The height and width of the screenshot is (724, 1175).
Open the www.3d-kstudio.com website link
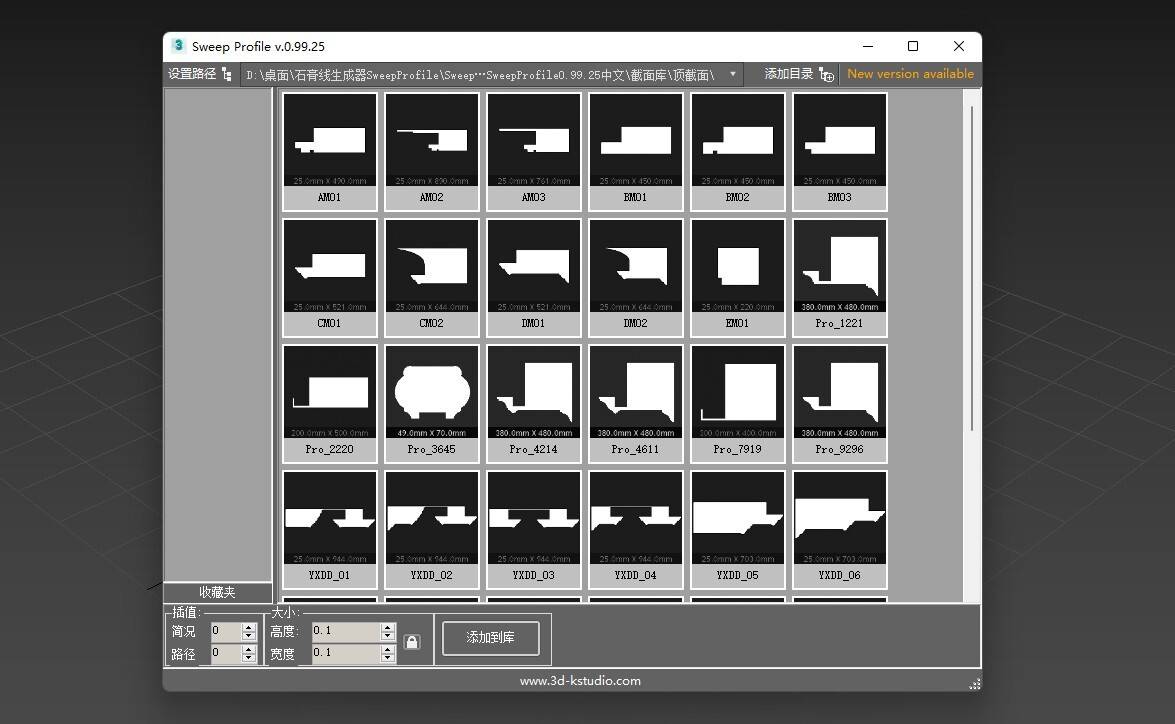point(580,681)
